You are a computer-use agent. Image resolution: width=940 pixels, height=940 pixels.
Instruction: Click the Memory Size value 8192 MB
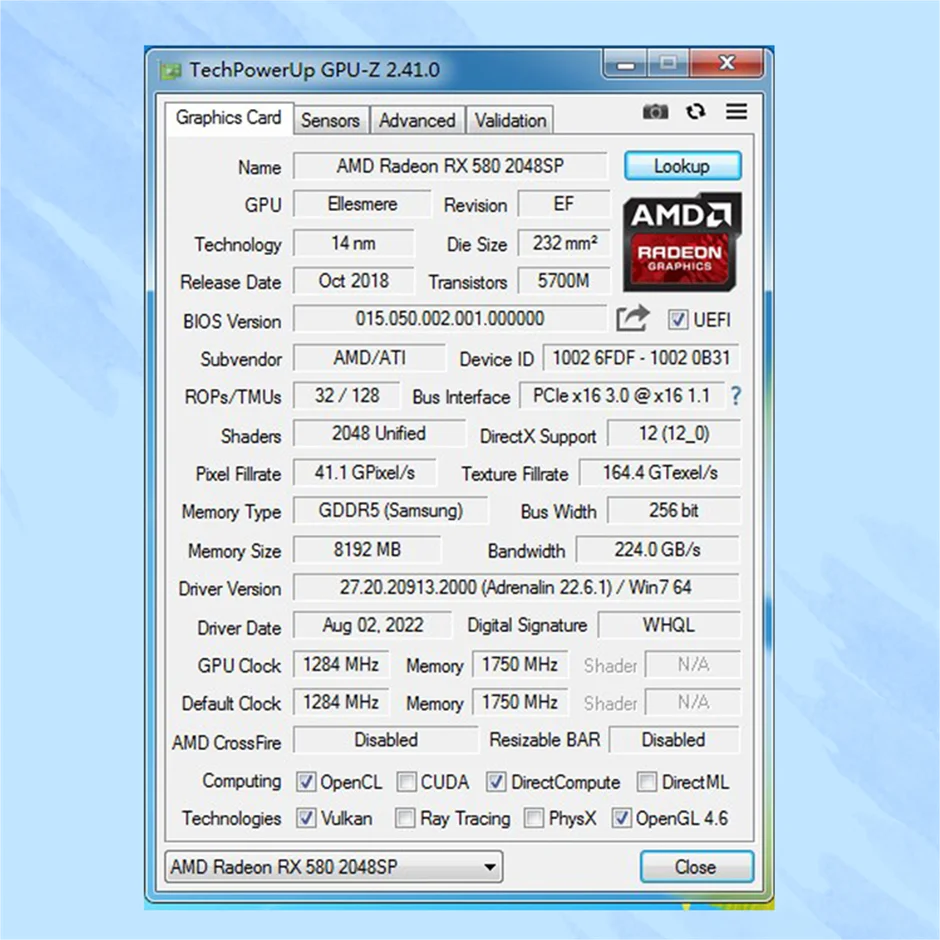367,550
